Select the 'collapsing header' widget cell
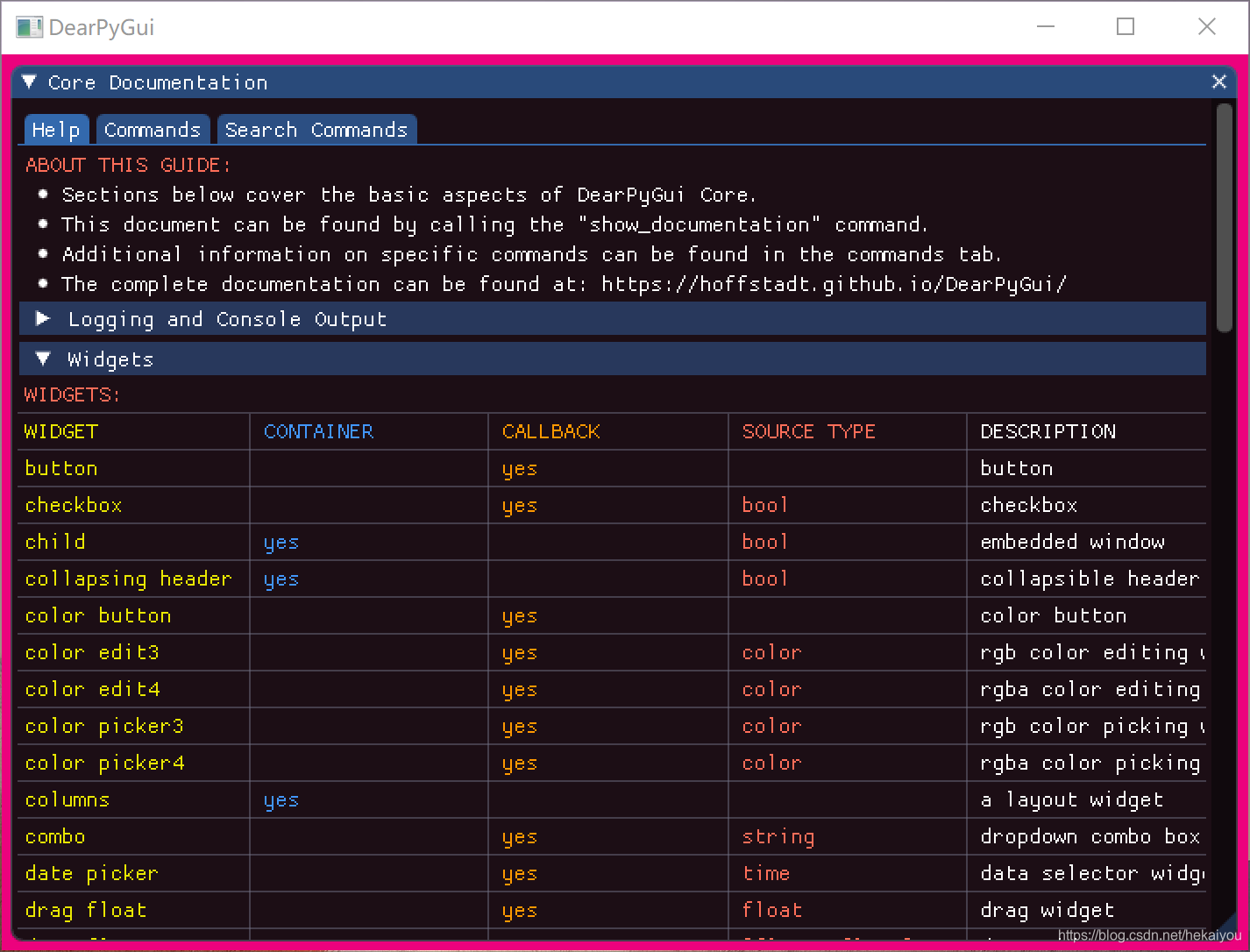 [129, 579]
